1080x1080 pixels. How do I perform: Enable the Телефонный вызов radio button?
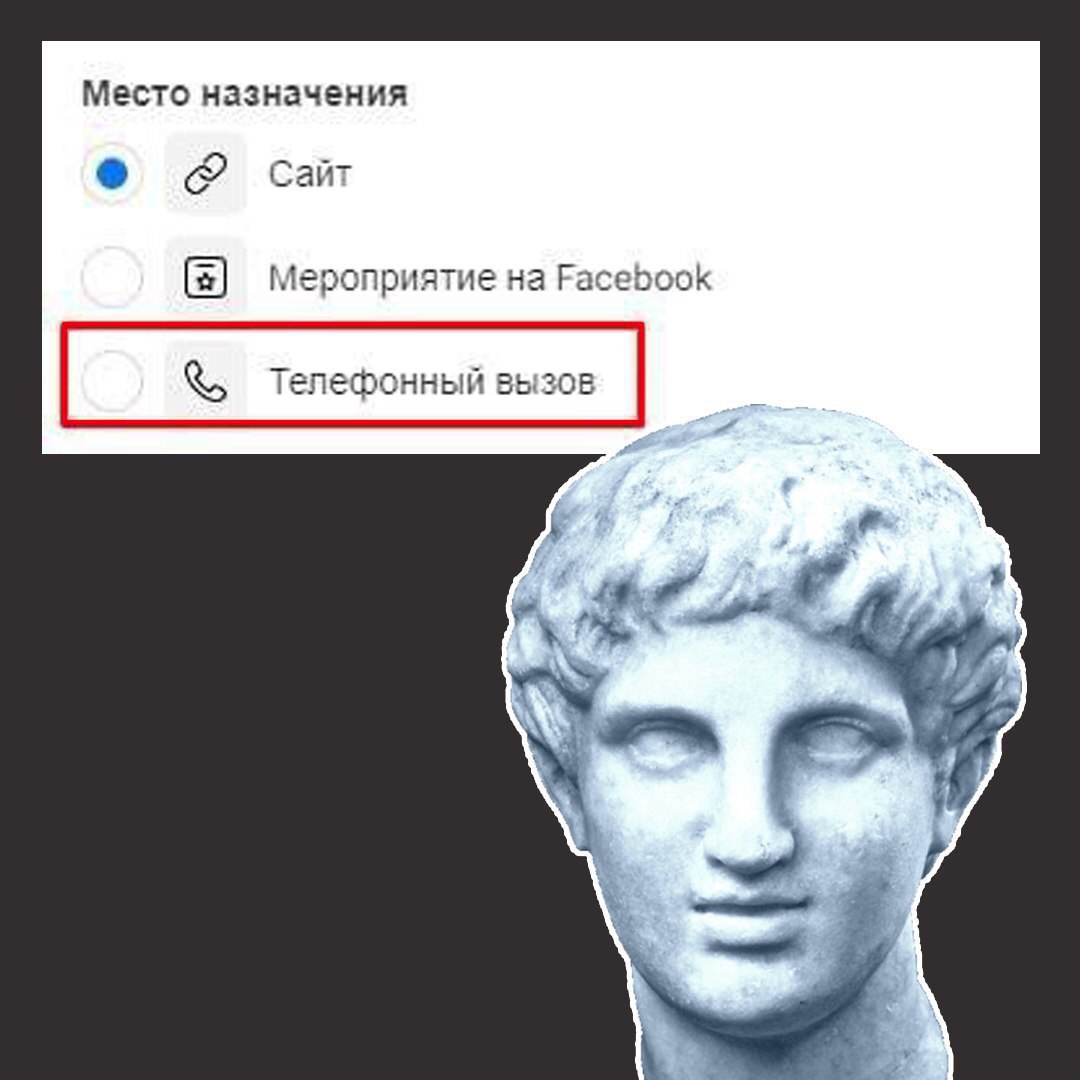click(x=112, y=381)
